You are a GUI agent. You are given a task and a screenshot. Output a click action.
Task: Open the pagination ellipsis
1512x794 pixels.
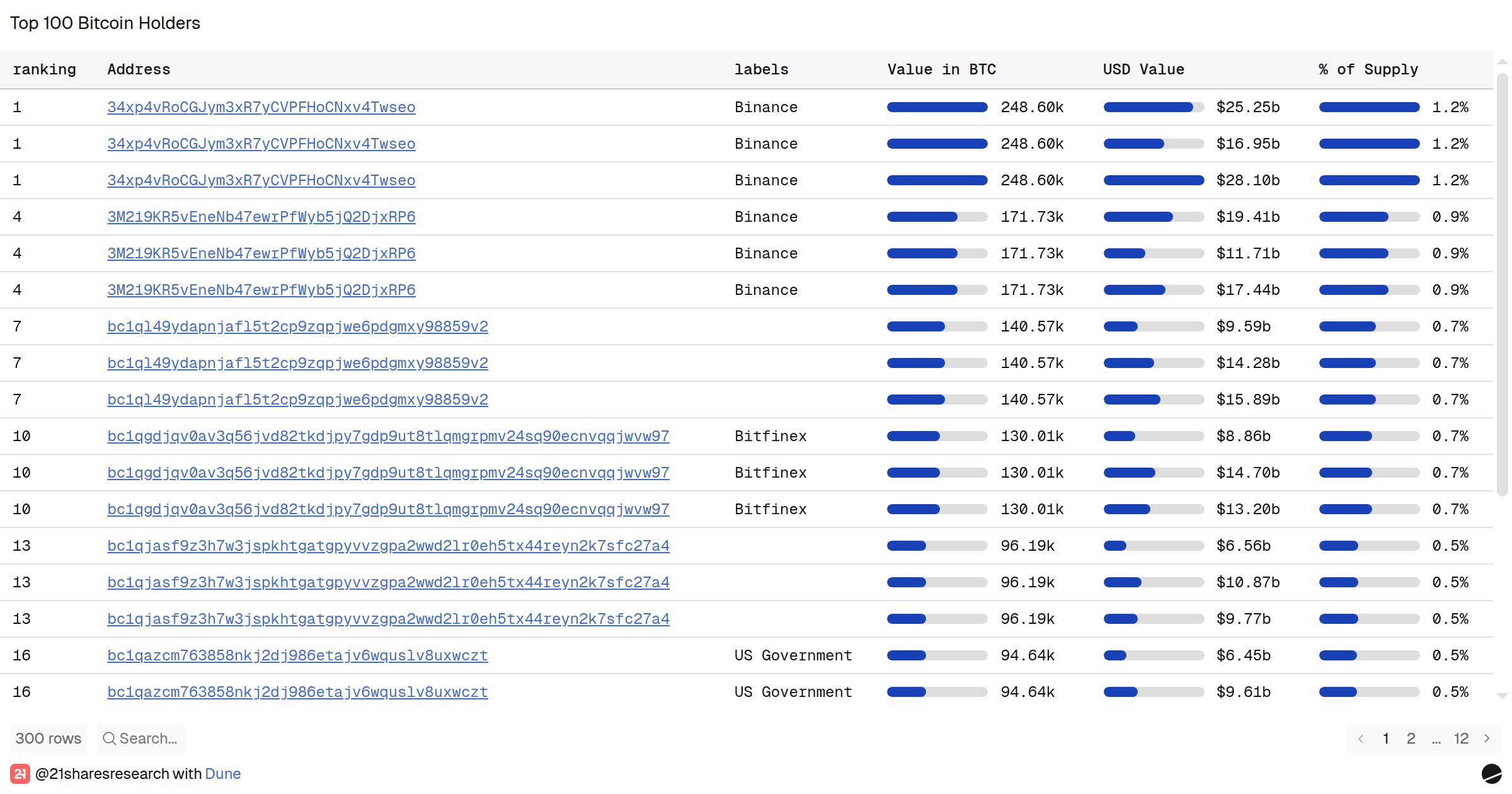coord(1436,739)
